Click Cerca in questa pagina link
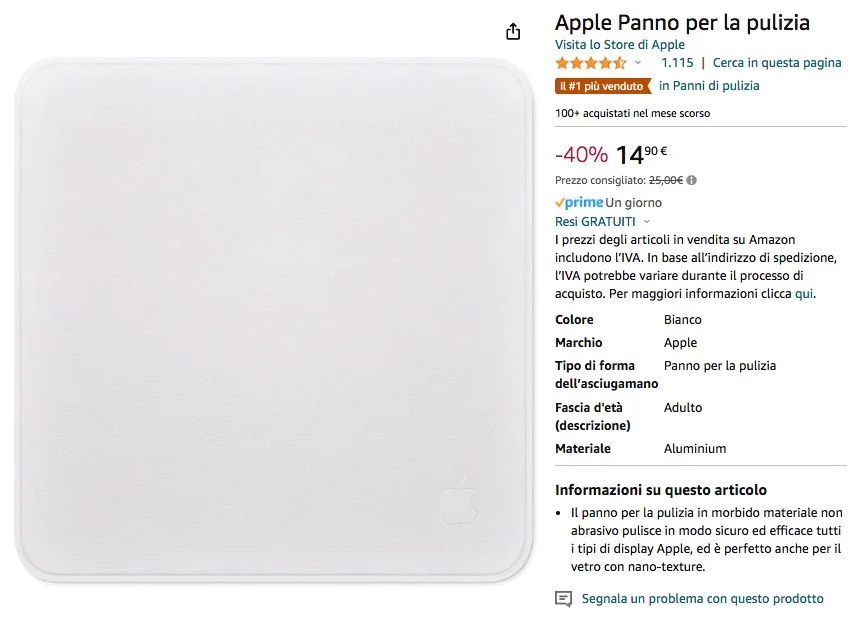The height and width of the screenshot is (618, 856). pyautogui.click(x=777, y=63)
